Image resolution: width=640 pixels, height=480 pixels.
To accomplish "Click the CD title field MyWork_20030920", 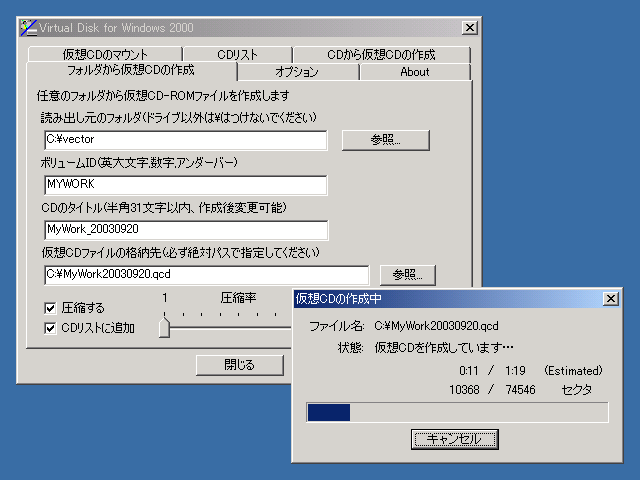I will click(185, 230).
